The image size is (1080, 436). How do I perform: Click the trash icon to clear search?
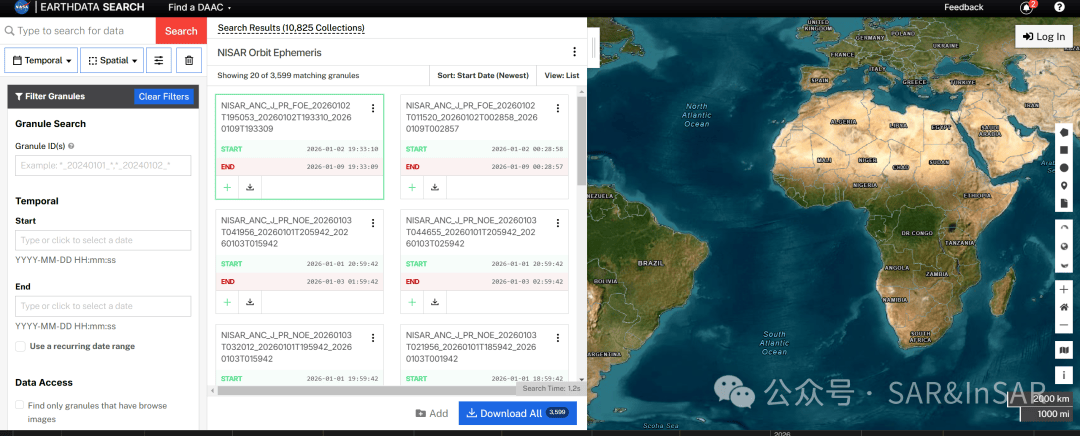pyautogui.click(x=189, y=61)
